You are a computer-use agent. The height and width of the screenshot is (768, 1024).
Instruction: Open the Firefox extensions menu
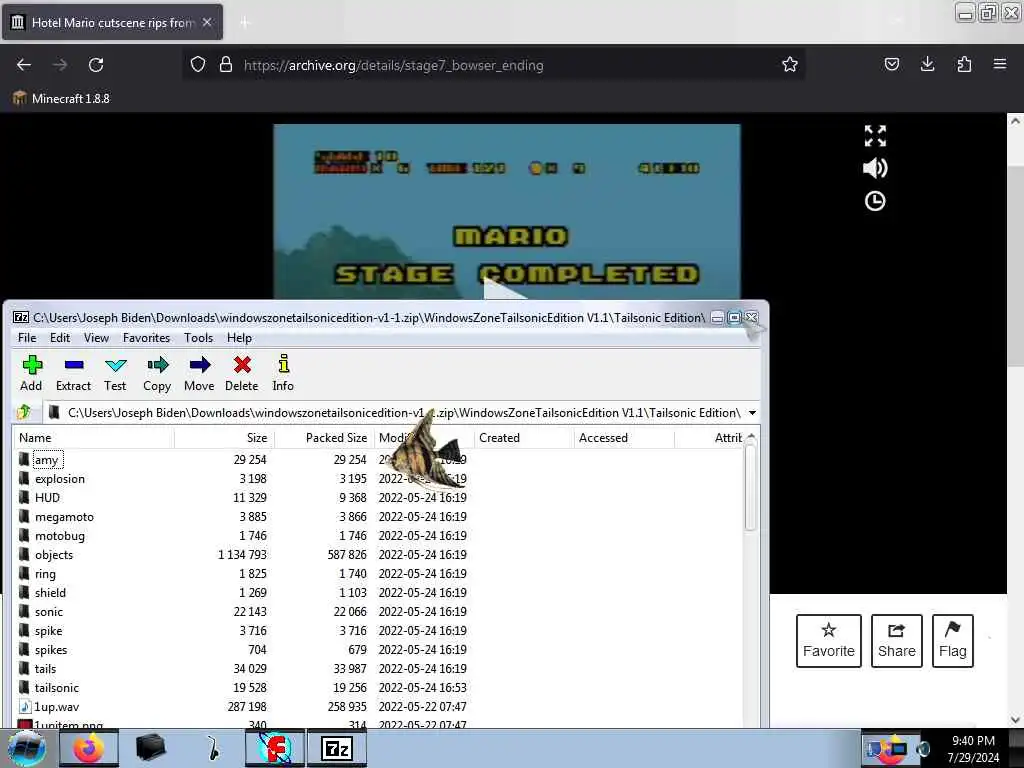click(x=964, y=65)
